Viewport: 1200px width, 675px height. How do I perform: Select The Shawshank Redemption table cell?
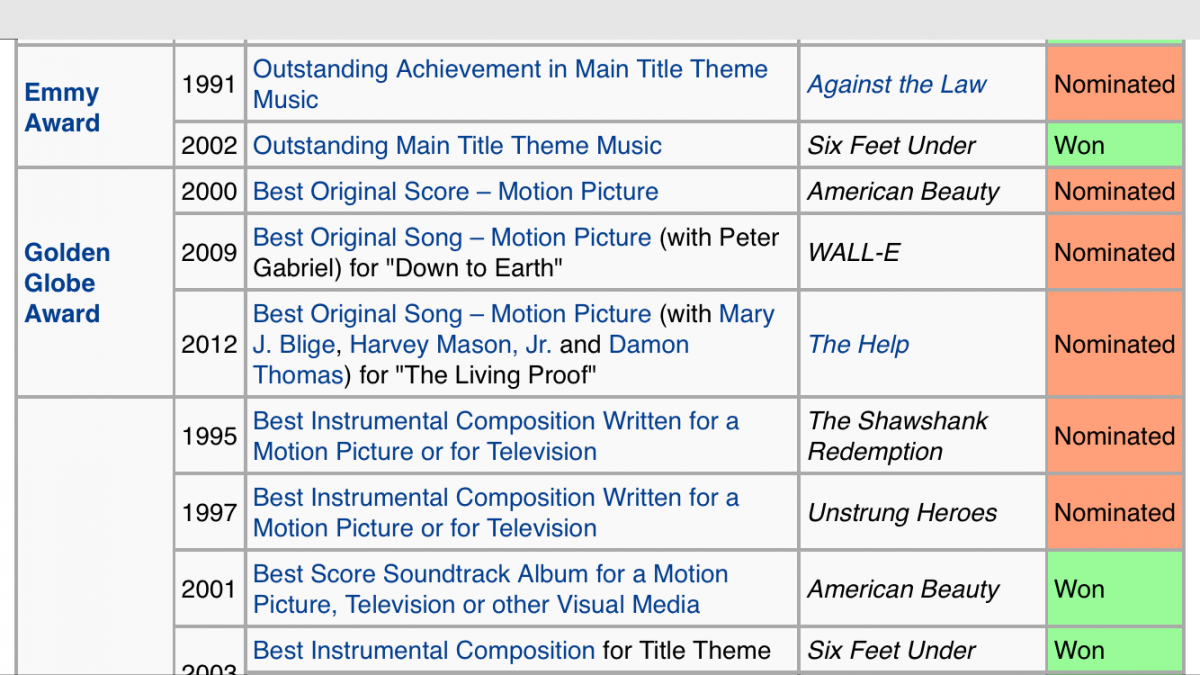pyautogui.click(x=922, y=436)
